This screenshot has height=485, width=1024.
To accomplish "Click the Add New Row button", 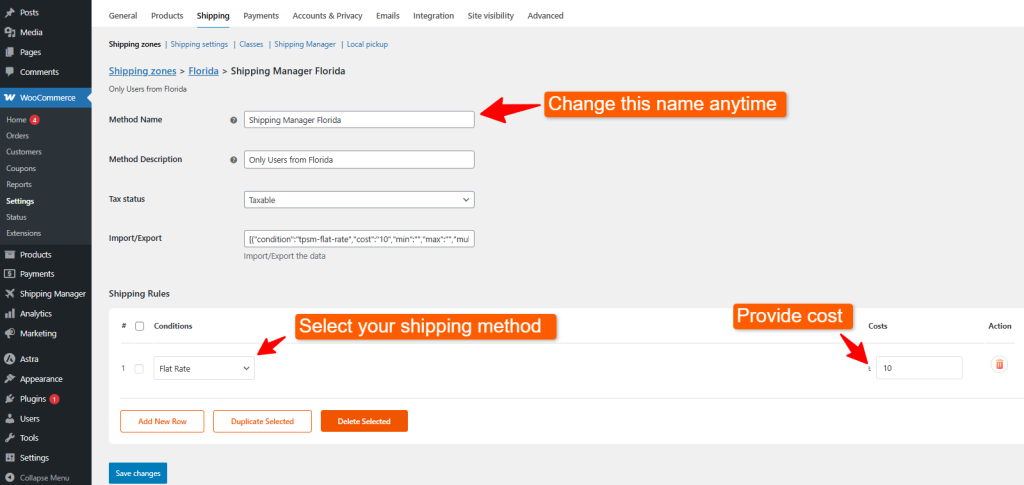I will pyautogui.click(x=161, y=421).
